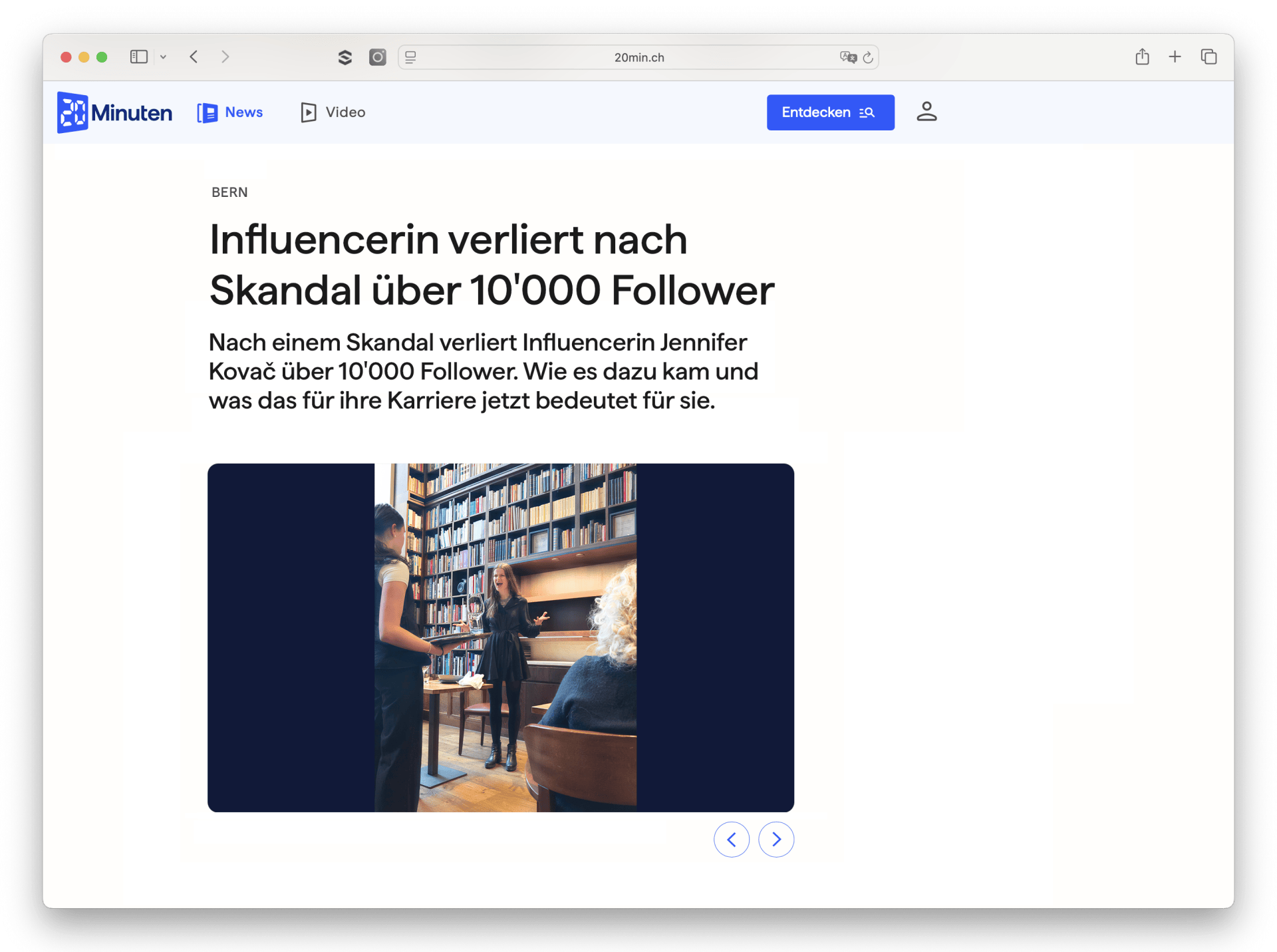
Task: Show previous carousel image with left arrow
Action: pyautogui.click(x=732, y=840)
